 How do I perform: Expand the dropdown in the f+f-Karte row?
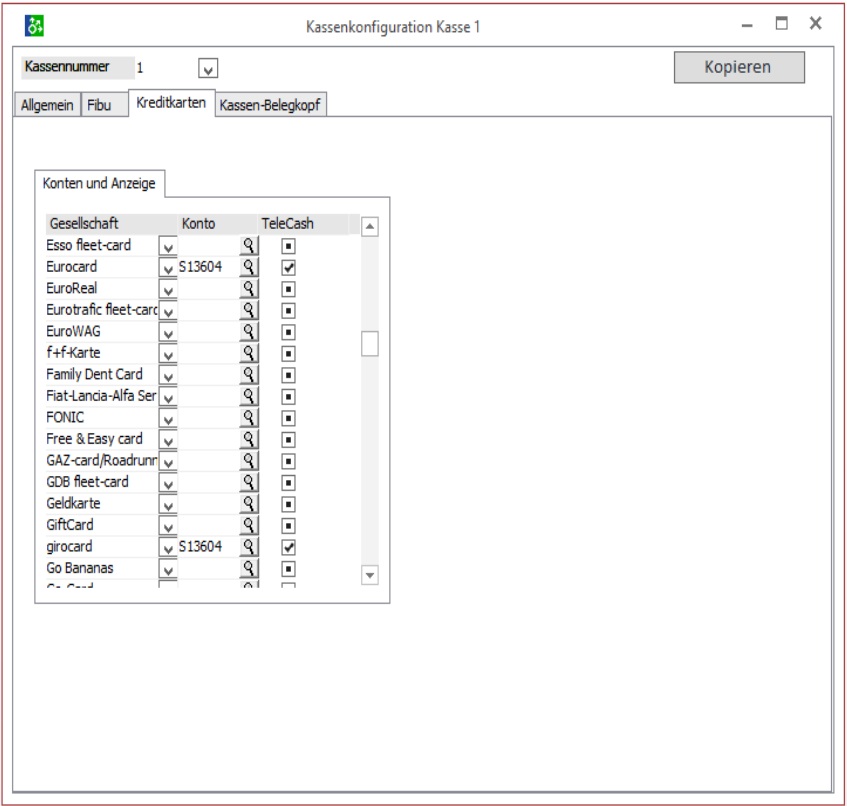tap(167, 353)
